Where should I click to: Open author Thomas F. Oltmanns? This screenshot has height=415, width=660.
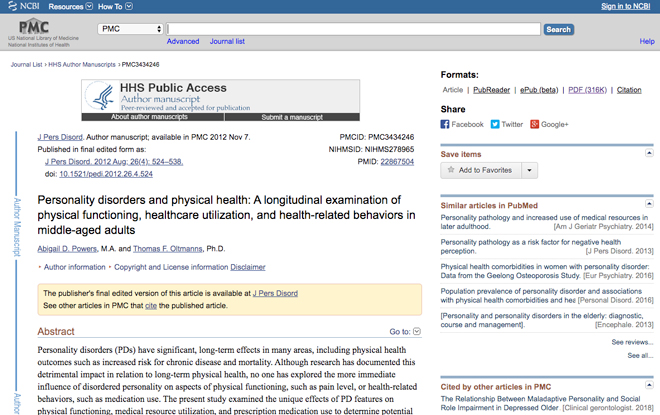click(168, 249)
